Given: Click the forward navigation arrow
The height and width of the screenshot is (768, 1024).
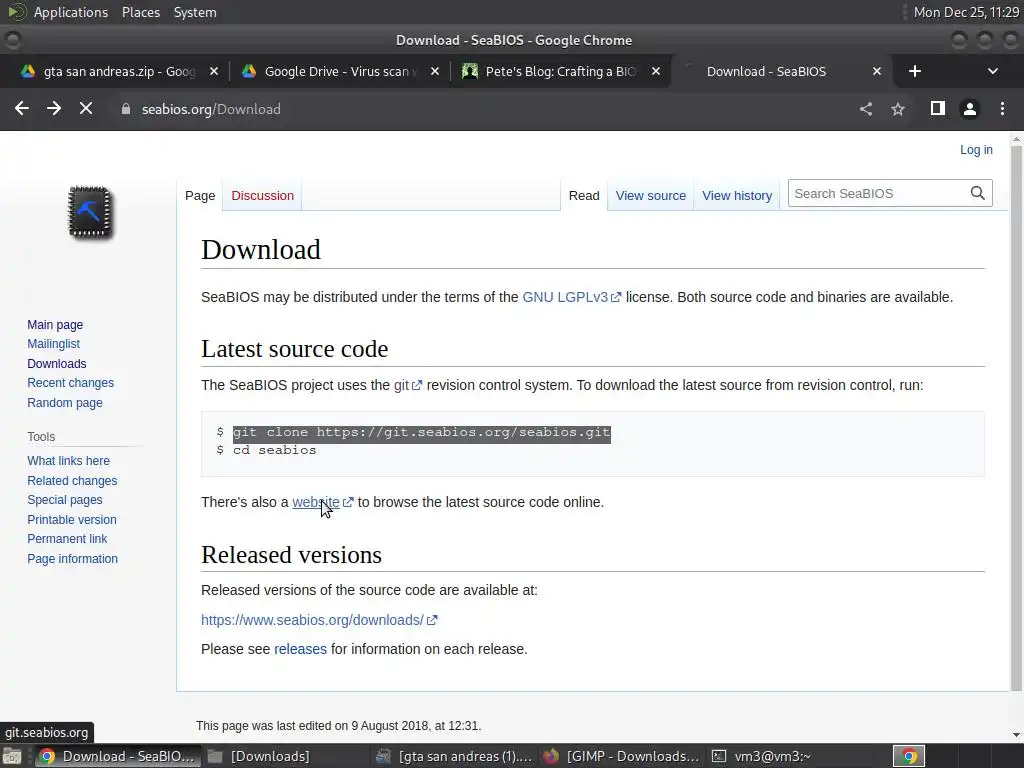Looking at the screenshot, I should point(54,109).
